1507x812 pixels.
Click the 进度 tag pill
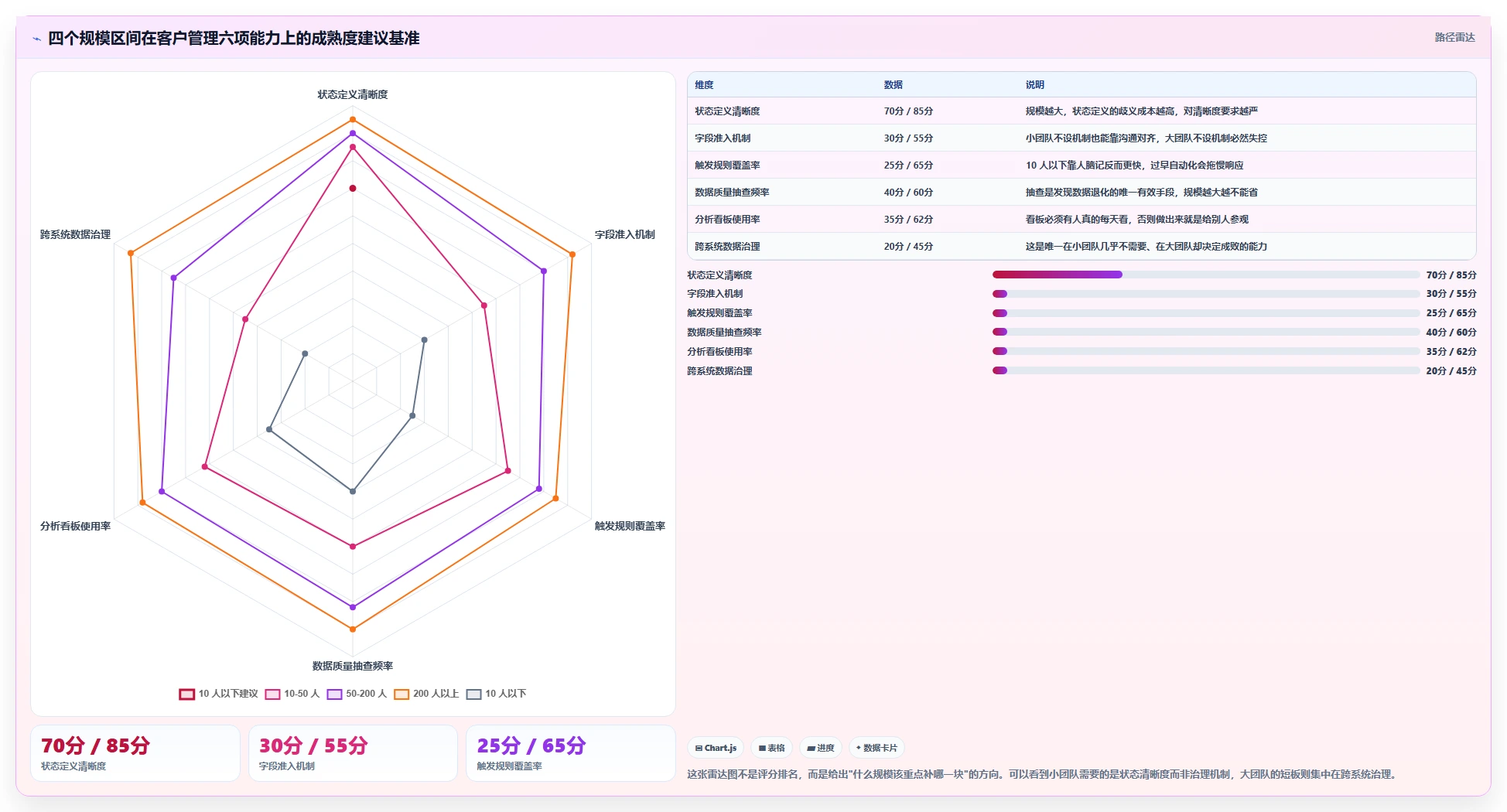click(821, 748)
